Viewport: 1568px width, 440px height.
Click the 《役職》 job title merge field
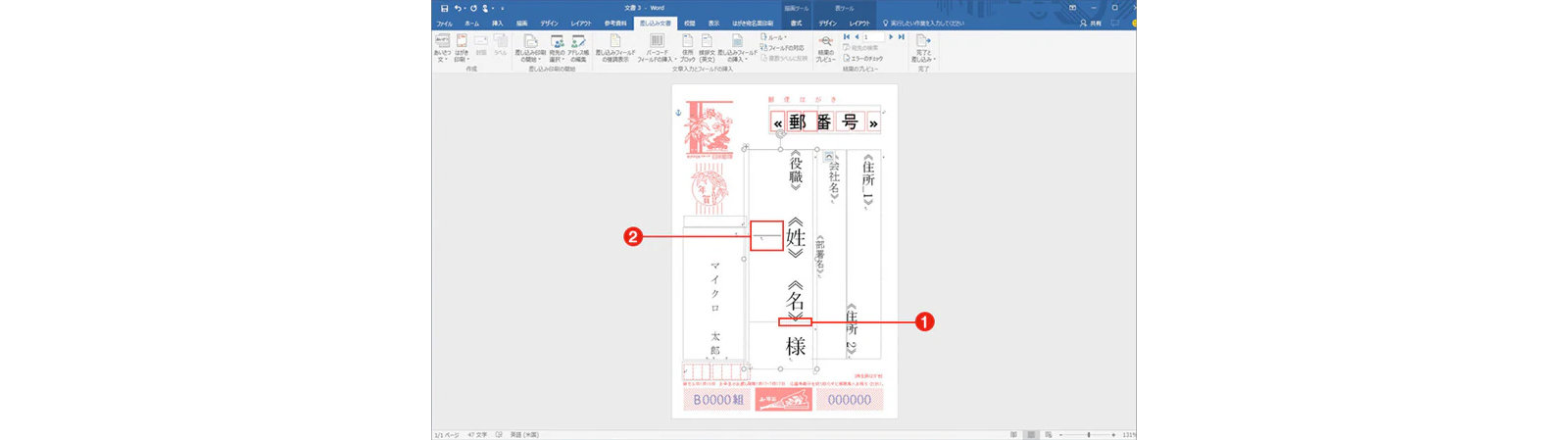point(796,169)
